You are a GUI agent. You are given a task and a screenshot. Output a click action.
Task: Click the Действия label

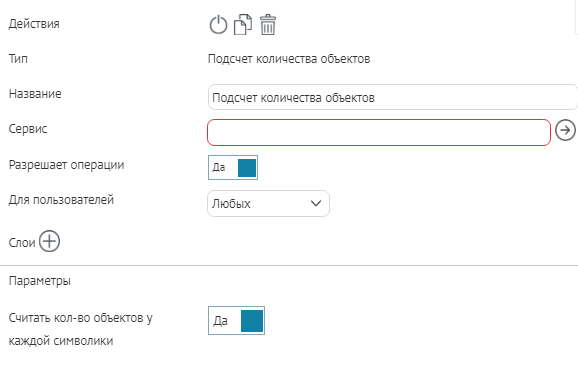click(x=34, y=24)
